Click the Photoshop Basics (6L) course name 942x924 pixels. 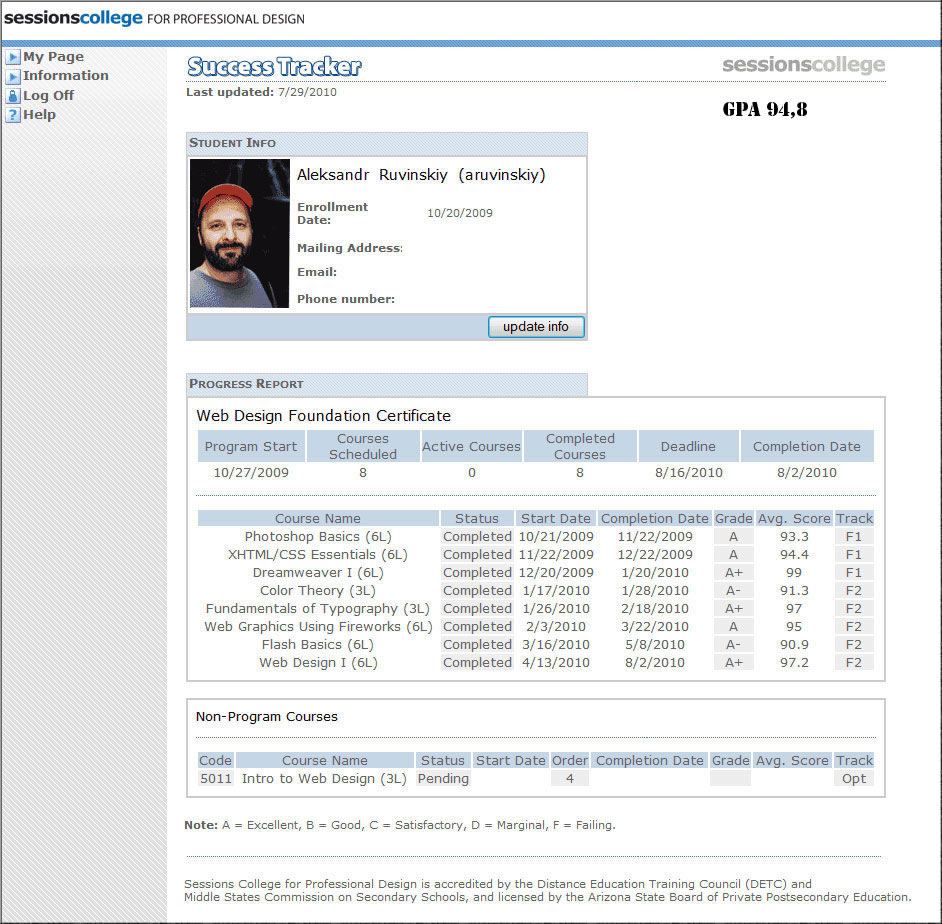coord(318,537)
